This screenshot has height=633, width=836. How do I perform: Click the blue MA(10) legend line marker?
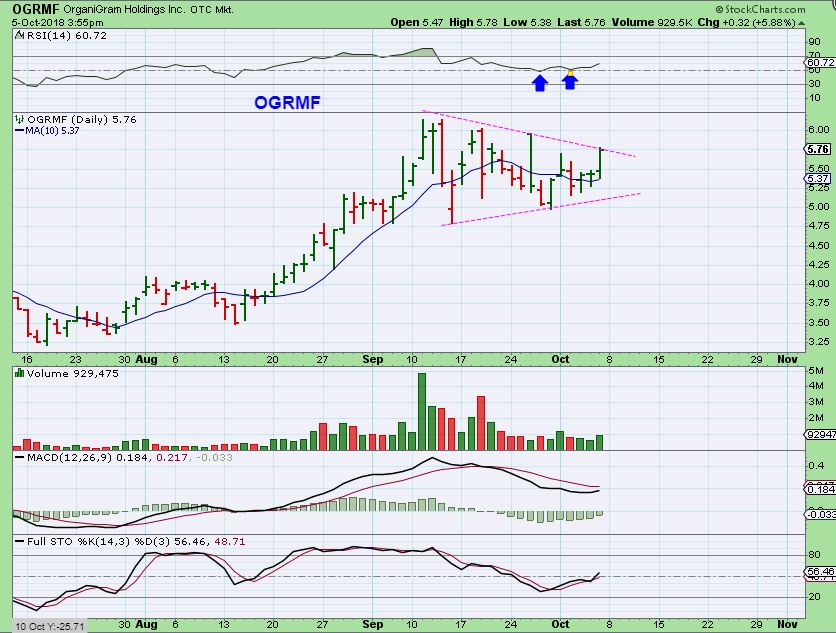pos(20,131)
